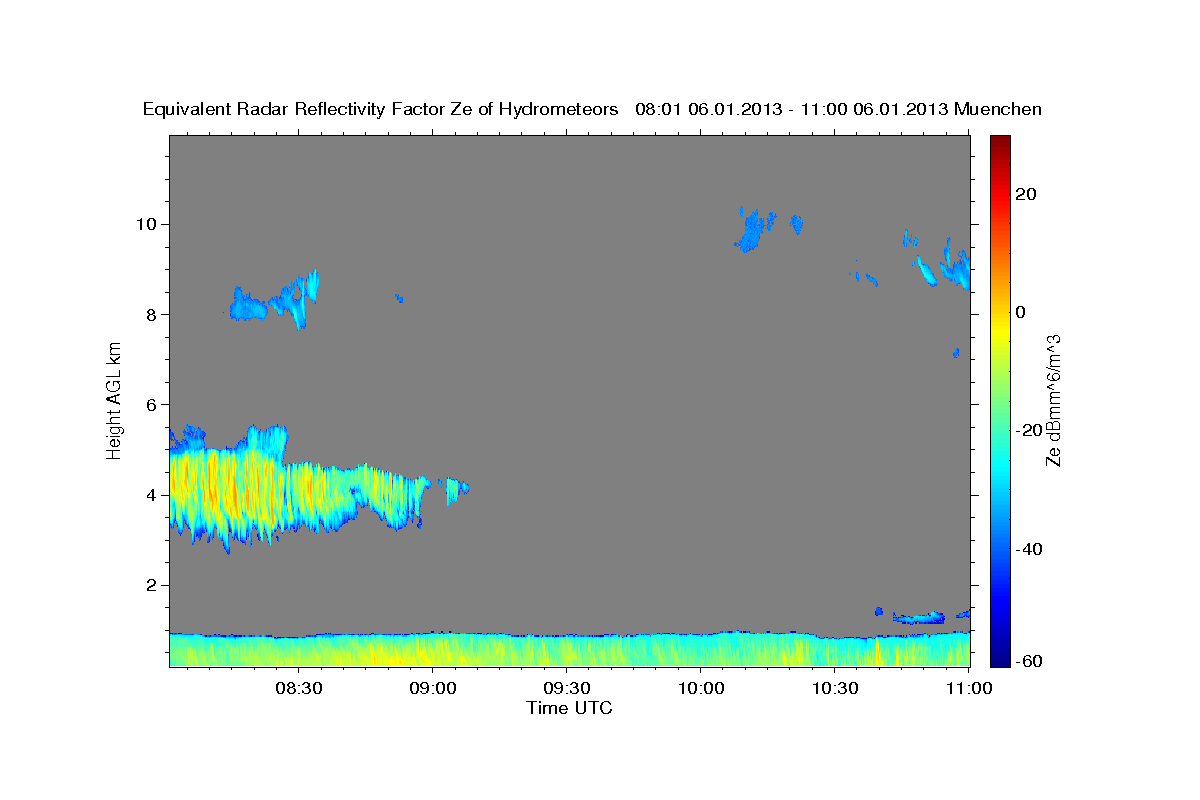Click the height tick label 4
This screenshot has width=1200, height=800.
click(154, 495)
